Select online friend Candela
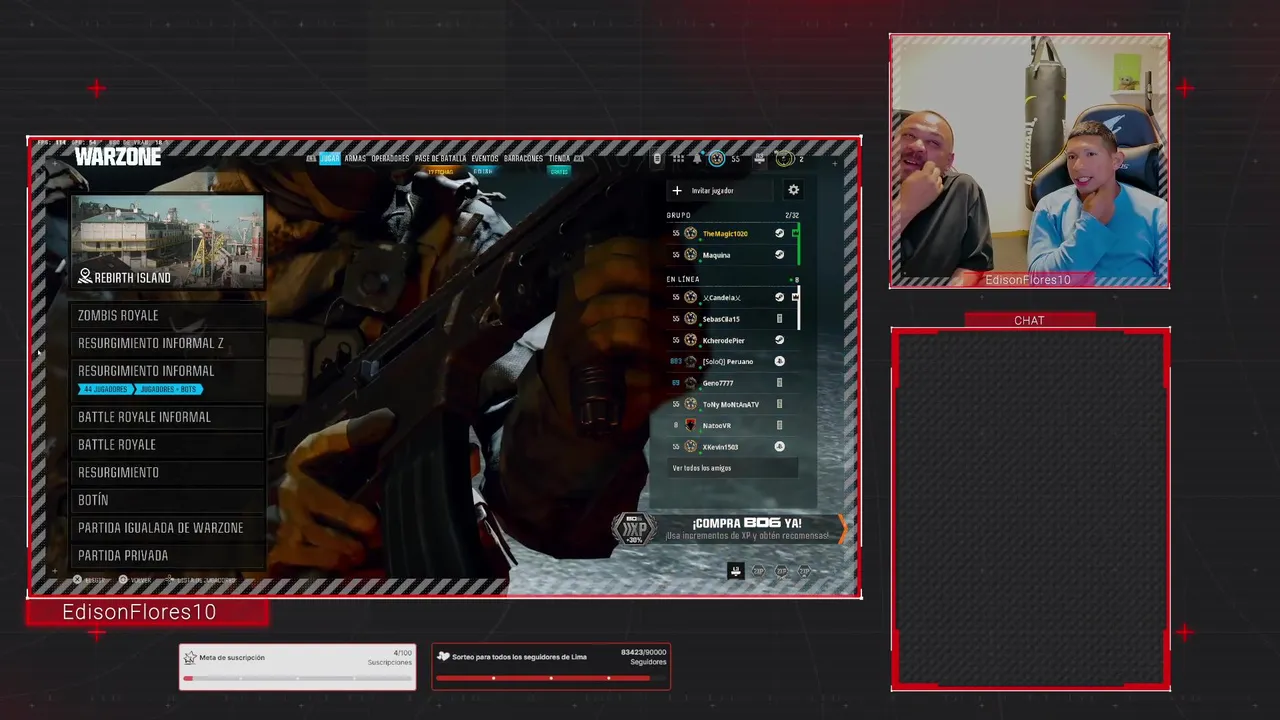Screen dimensions: 1280x720 733,298
